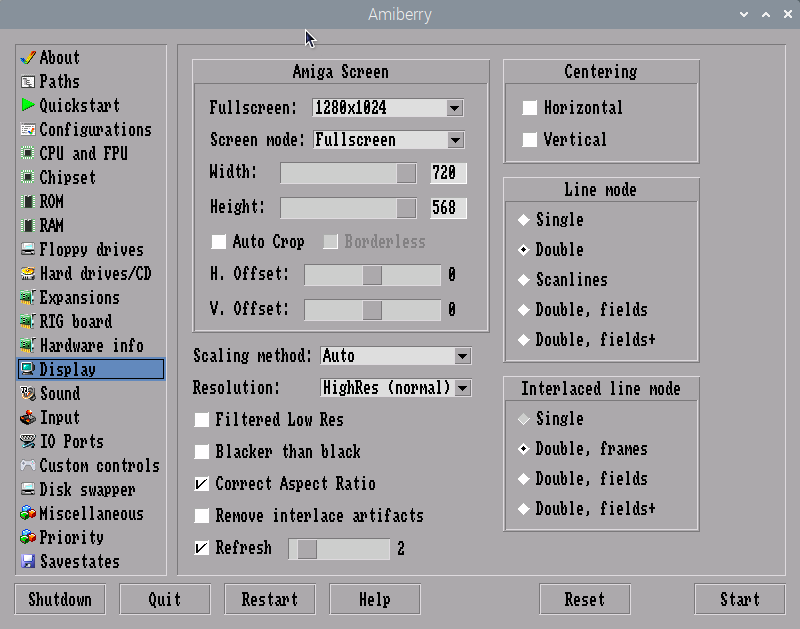Image resolution: width=800 pixels, height=629 pixels.
Task: Go to the Savestates page
Action: click(x=91, y=561)
